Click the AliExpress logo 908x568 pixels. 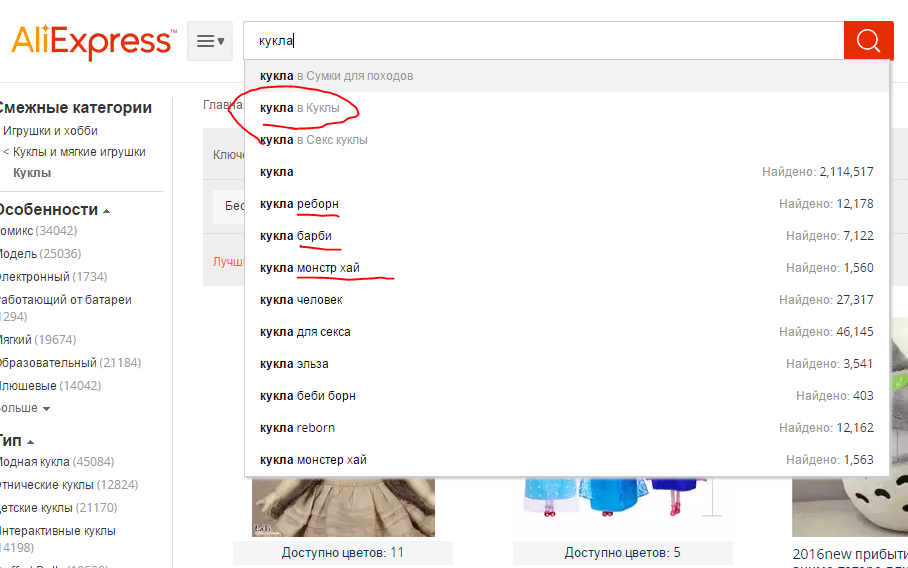tap(94, 41)
